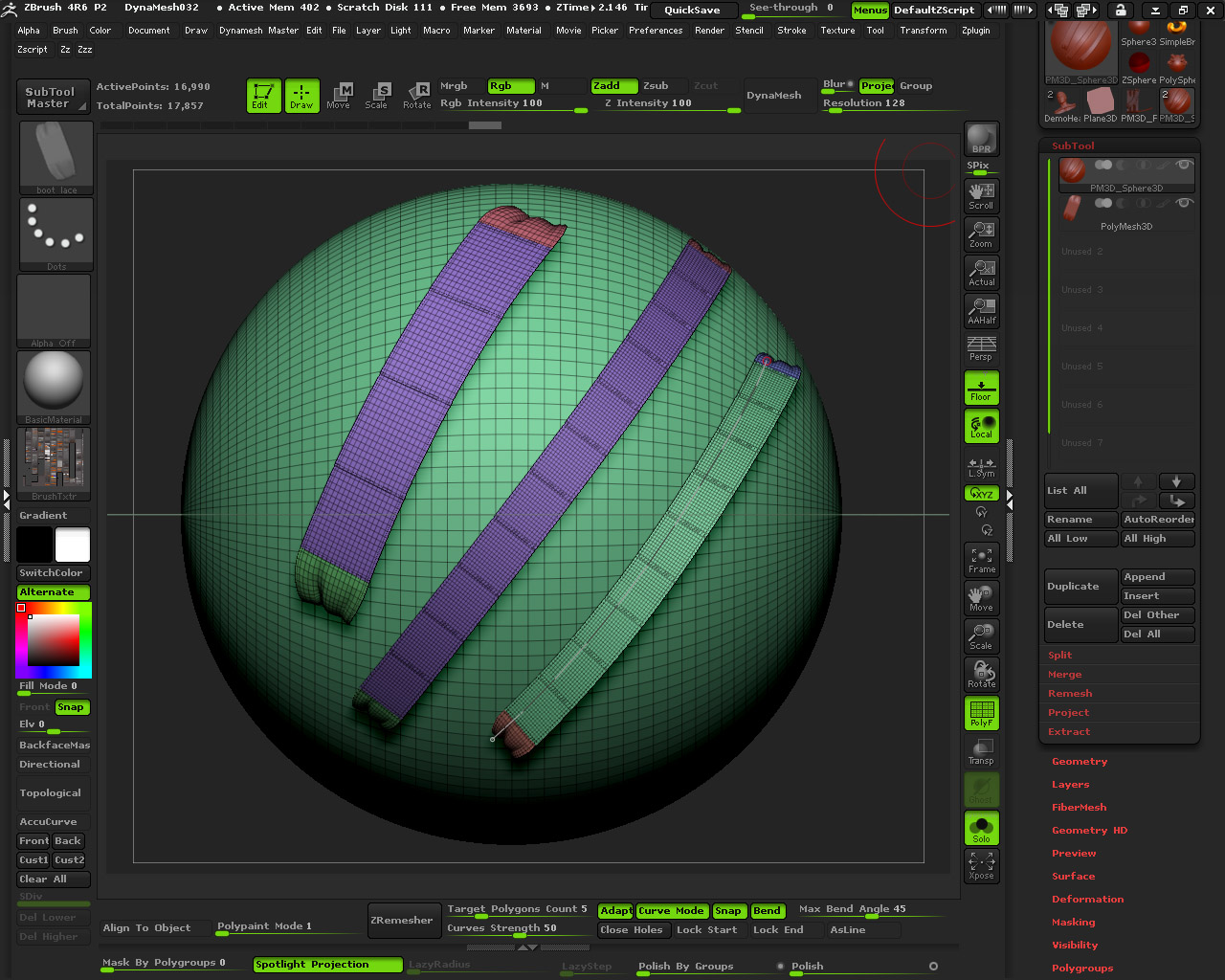Activate the PolyF wireframe display icon
The image size is (1225, 980).
tap(980, 713)
